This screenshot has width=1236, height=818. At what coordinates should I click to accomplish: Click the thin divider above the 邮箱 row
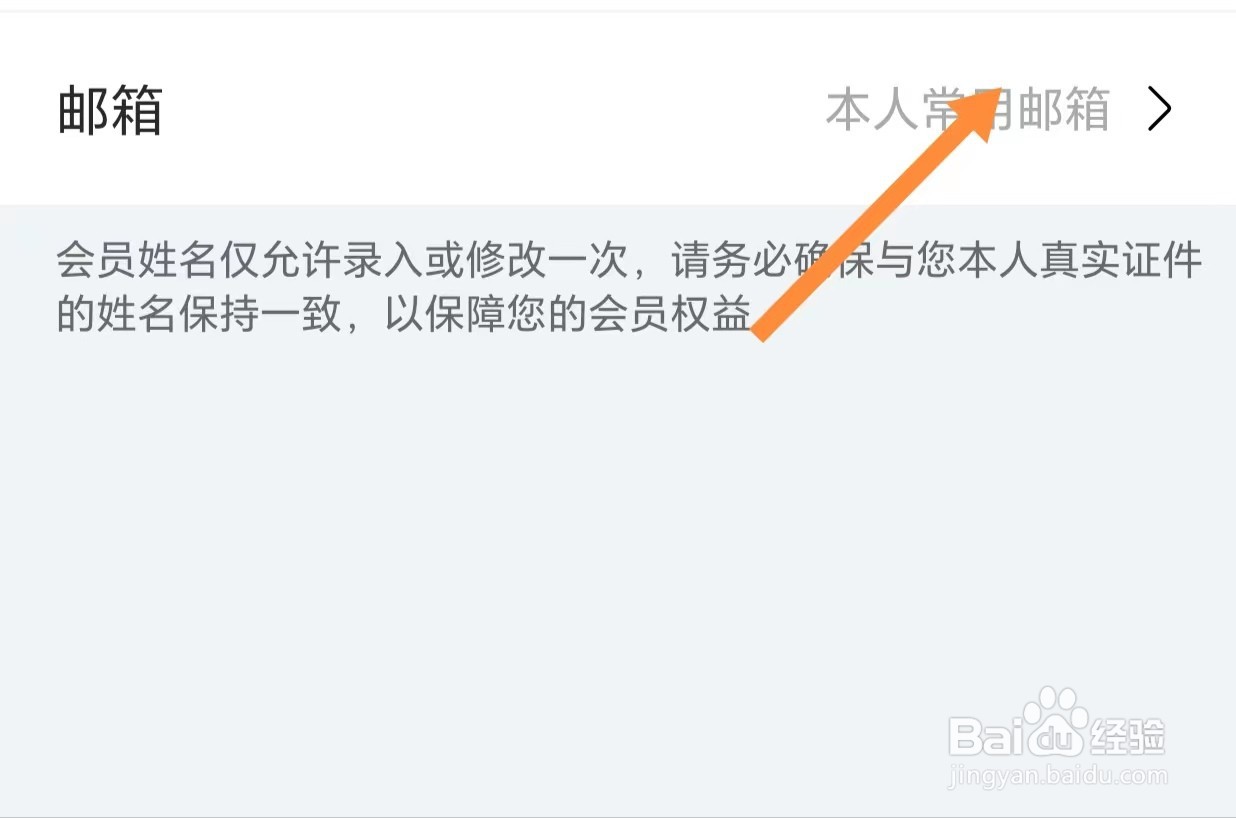(x=618, y=11)
